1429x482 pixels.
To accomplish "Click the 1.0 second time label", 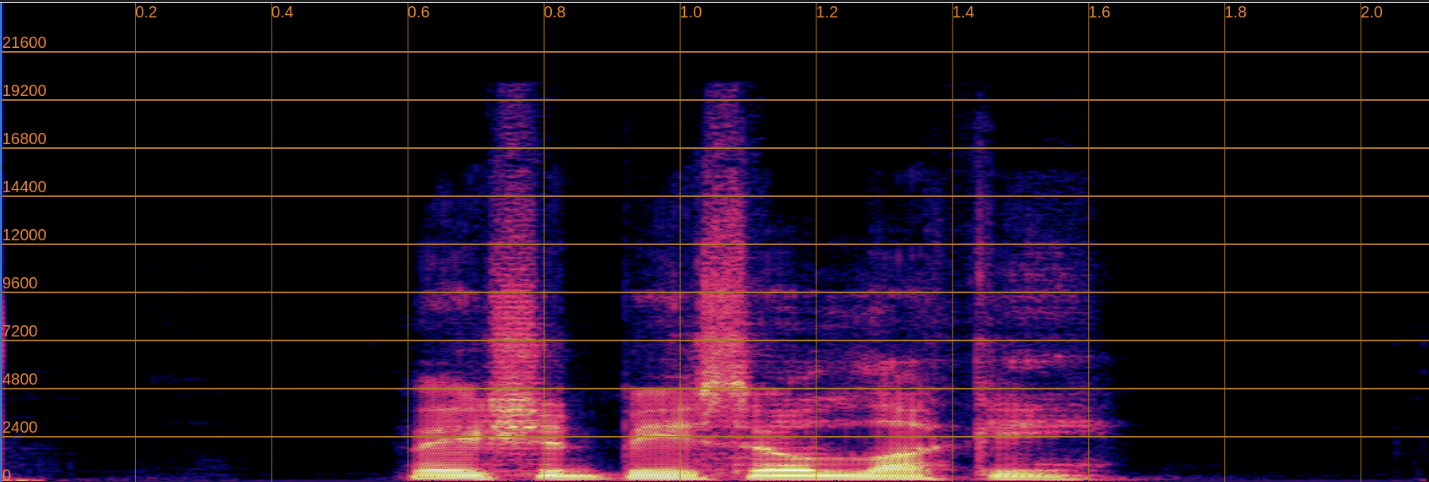I will pos(691,13).
